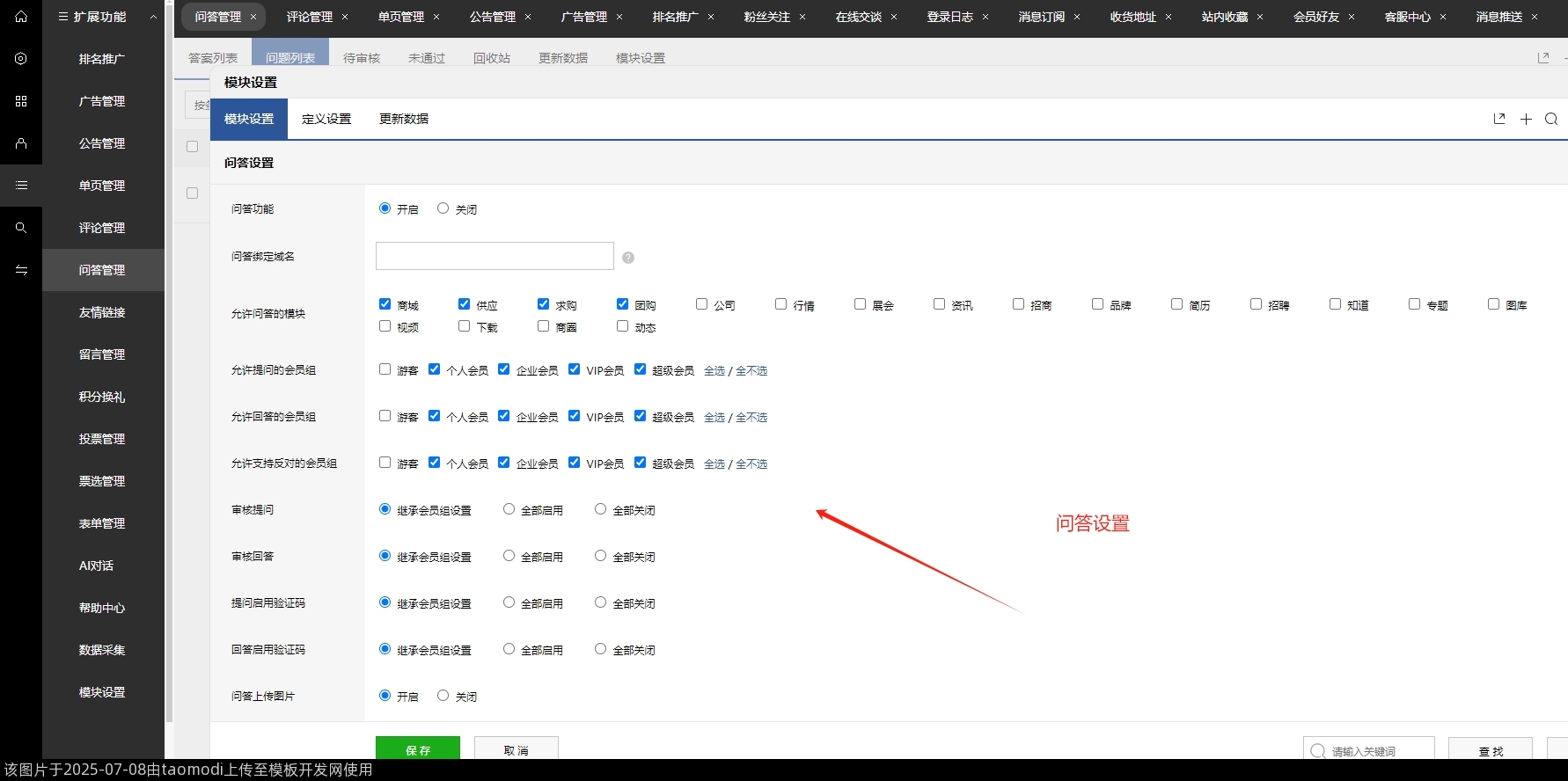The width and height of the screenshot is (1568, 781).
Task: Click 全不选 for 允许回答的会员组
Action: (751, 418)
